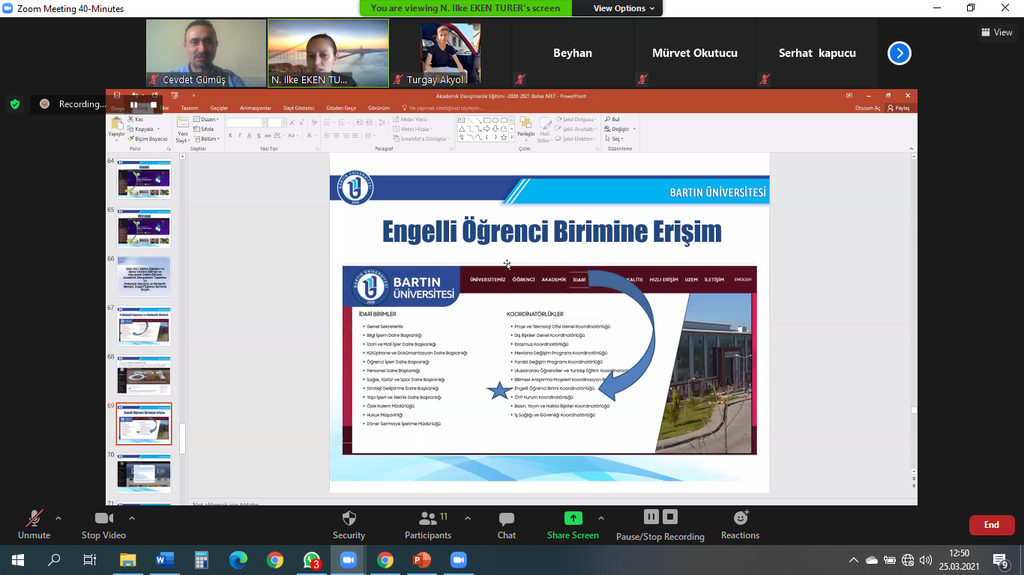This screenshot has height=575, width=1024.
Task: Select the Mürvet Okutucu participant tile
Action: pyautogui.click(x=695, y=53)
